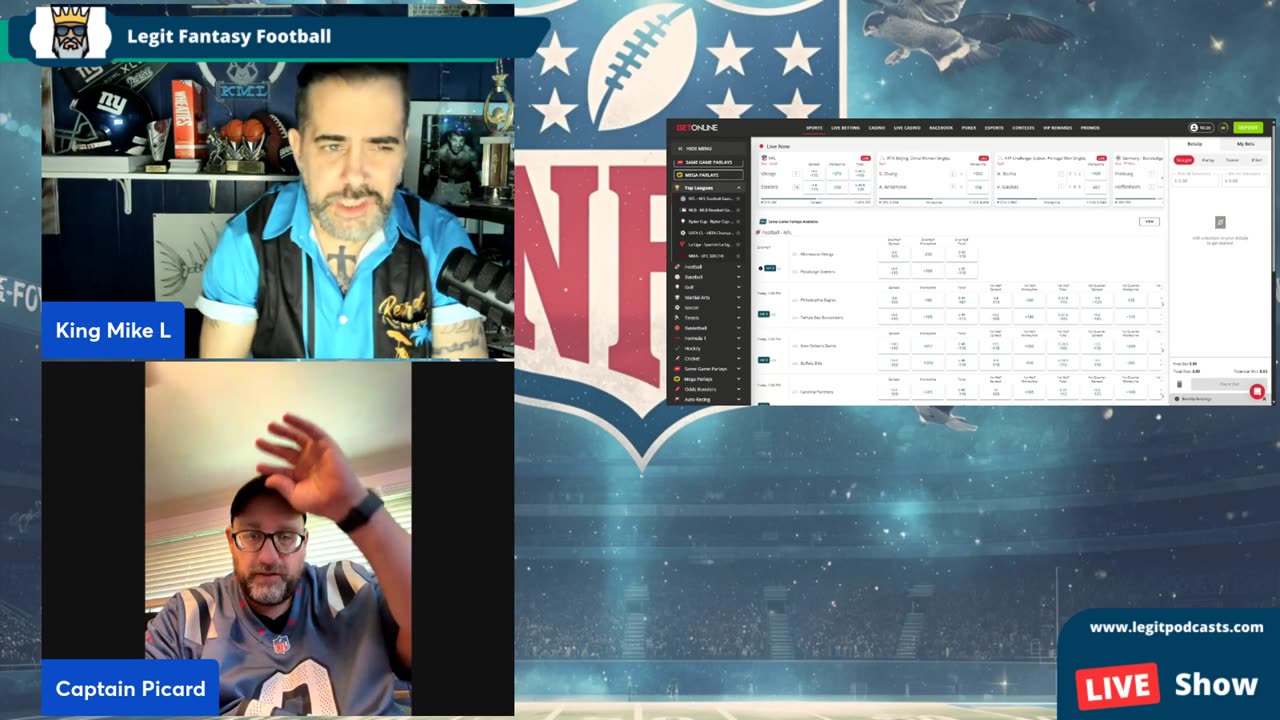This screenshot has height=720, width=1280.
Task: Click the Golf icon in sidebar
Action: [x=677, y=287]
